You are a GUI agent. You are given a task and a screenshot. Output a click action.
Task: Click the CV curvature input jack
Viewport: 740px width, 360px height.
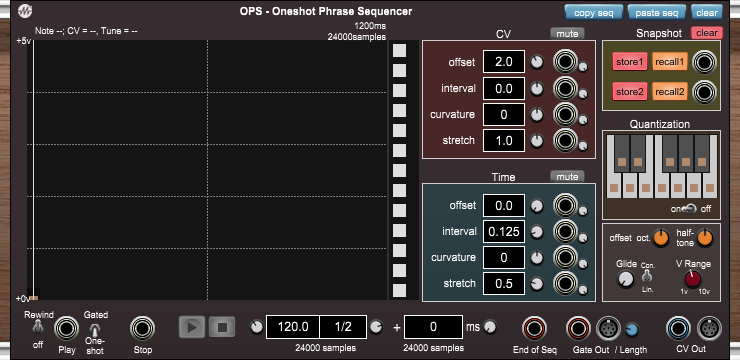[565, 115]
